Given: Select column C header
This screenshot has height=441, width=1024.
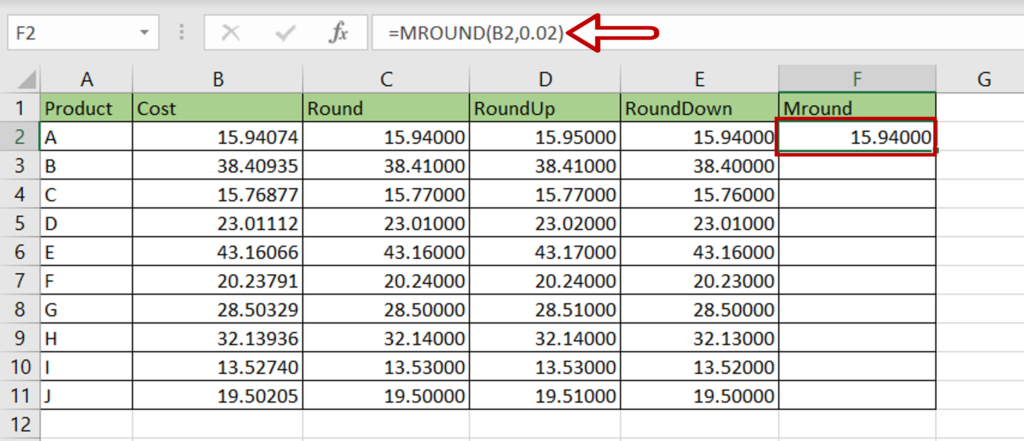Looking at the screenshot, I should [386, 80].
